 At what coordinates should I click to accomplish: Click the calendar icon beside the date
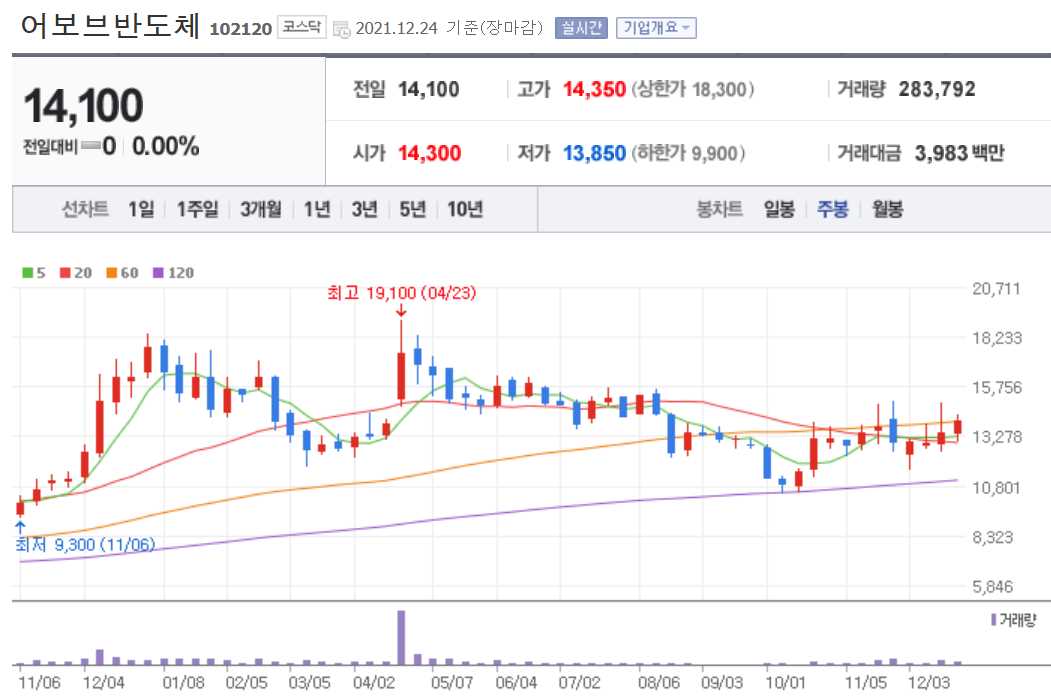click(342, 30)
